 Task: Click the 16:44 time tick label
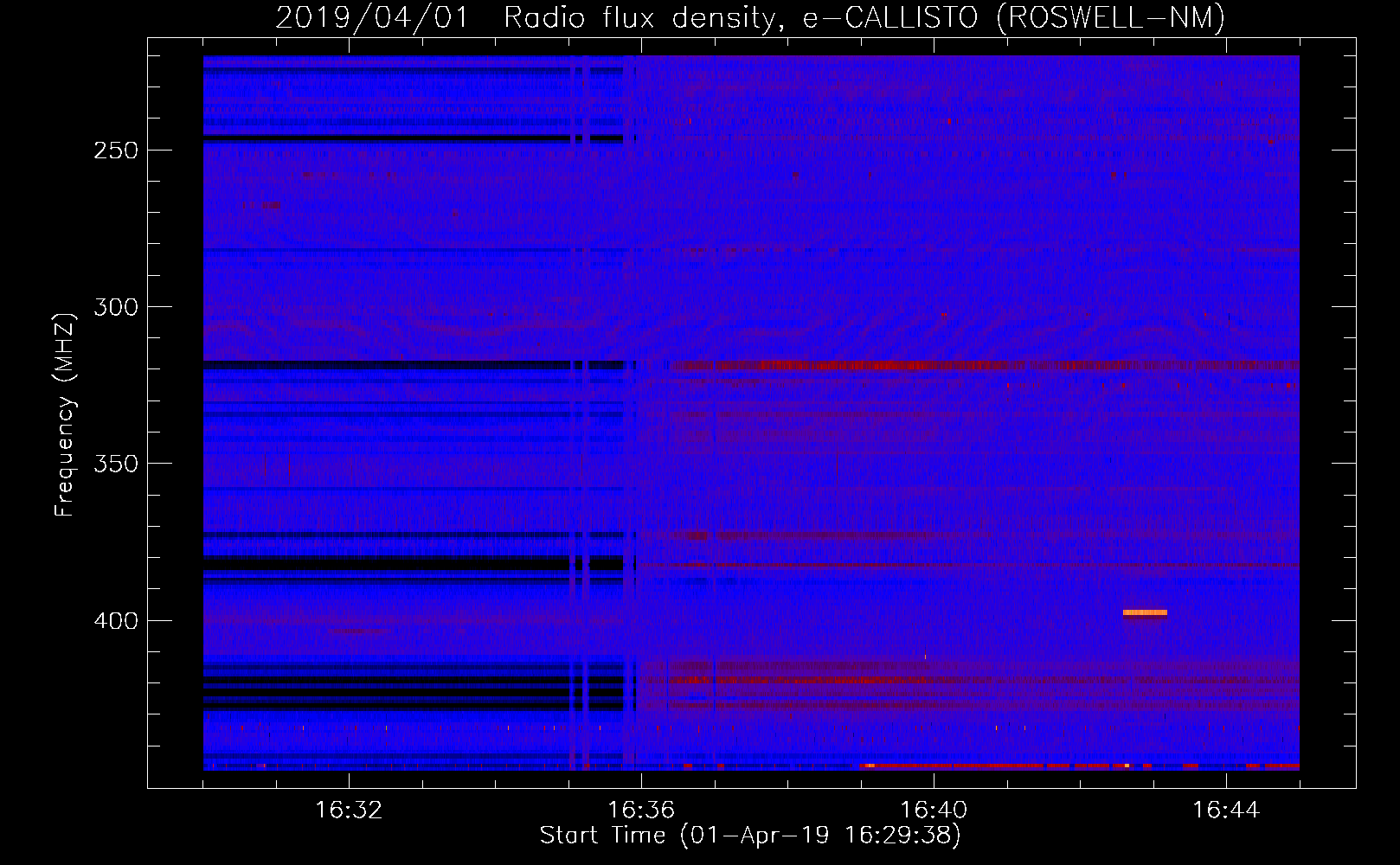[x=1226, y=811]
